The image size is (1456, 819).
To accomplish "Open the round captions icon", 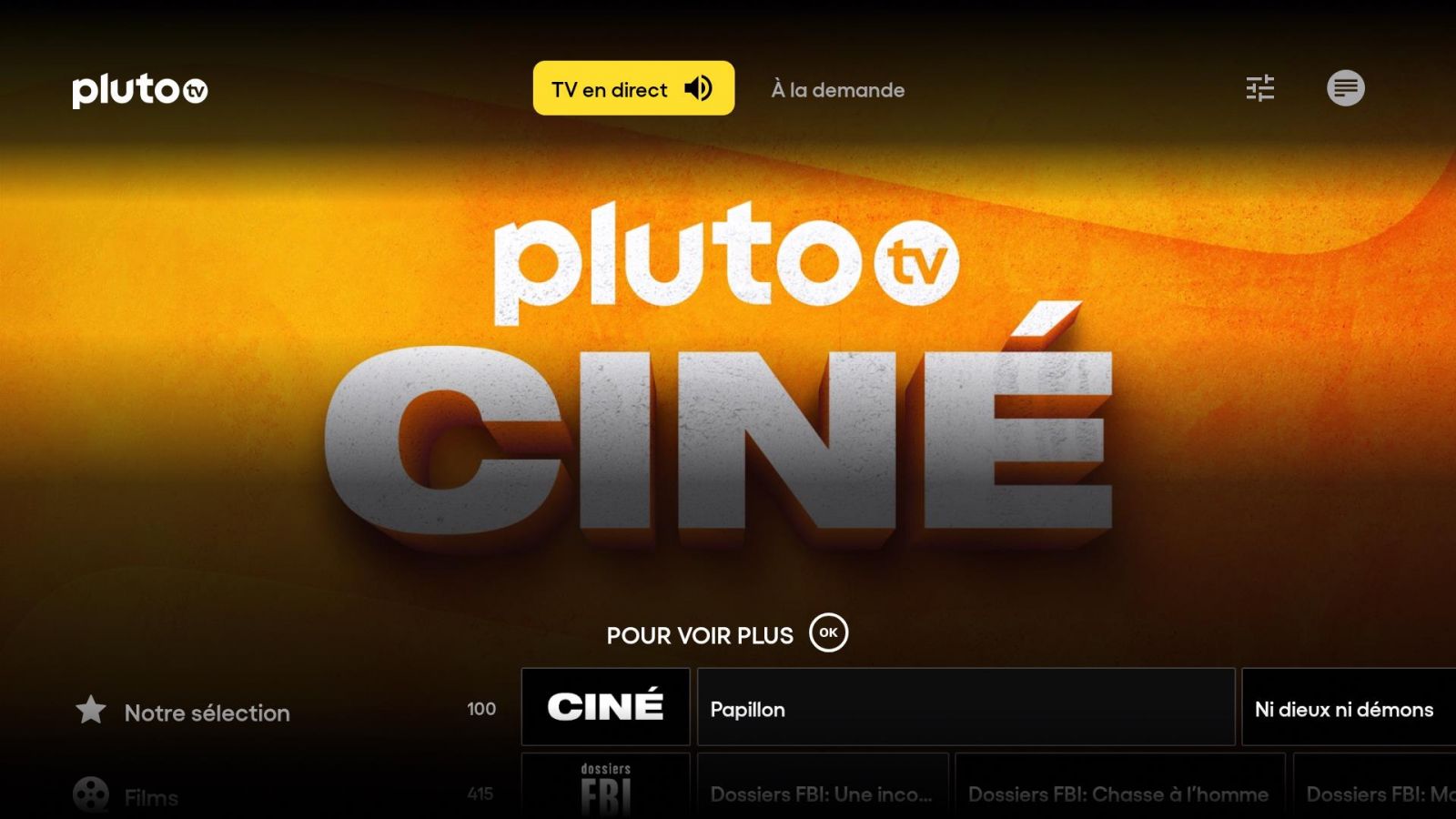I will coord(1346,88).
